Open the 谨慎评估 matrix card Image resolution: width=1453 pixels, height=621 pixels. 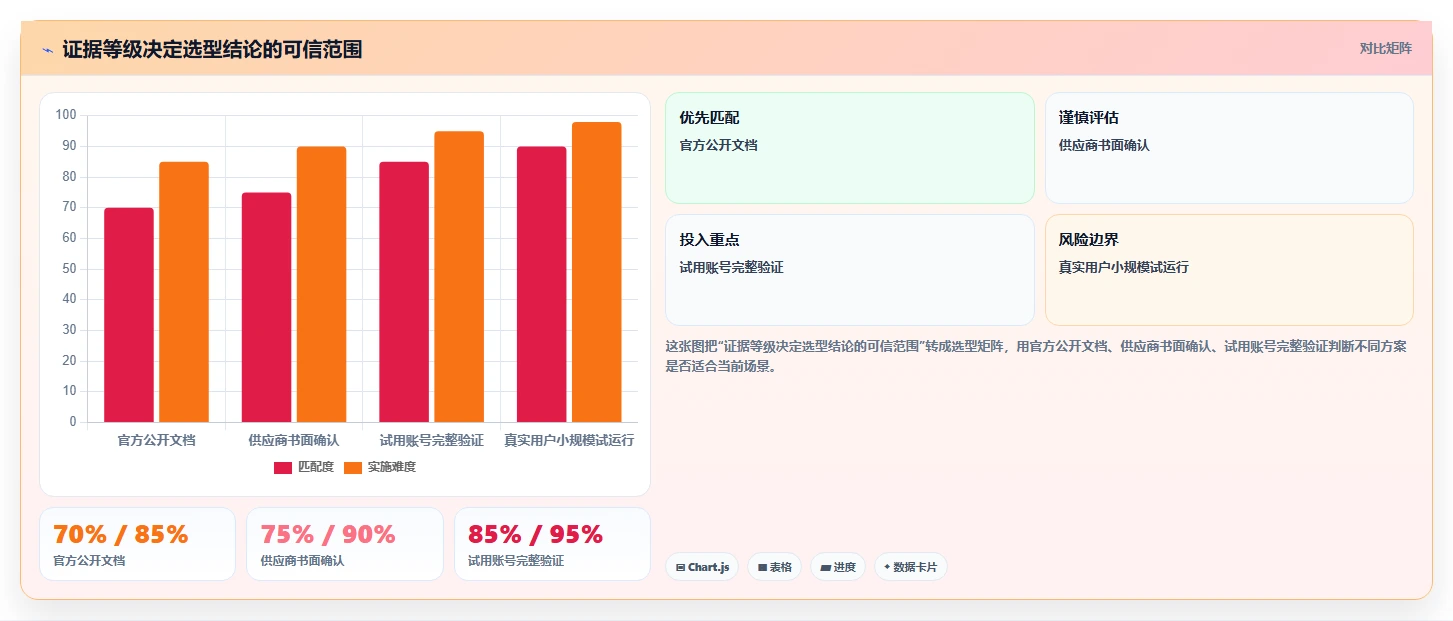pos(1229,148)
